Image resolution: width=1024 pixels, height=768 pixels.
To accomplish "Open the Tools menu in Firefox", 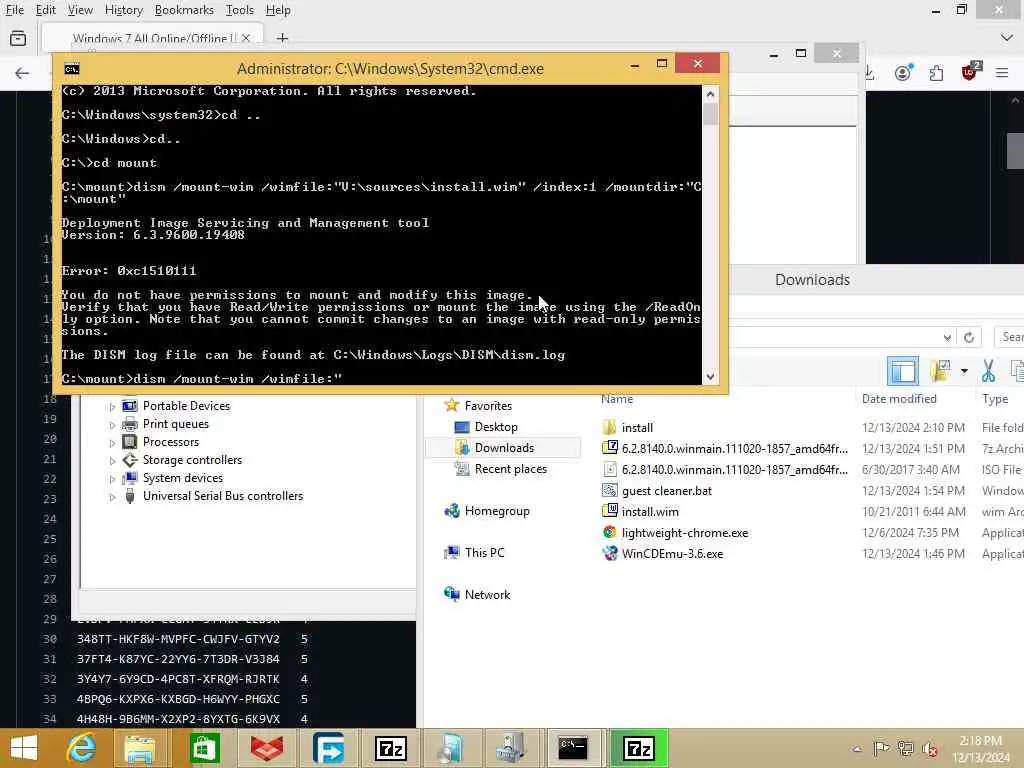I will click(240, 10).
